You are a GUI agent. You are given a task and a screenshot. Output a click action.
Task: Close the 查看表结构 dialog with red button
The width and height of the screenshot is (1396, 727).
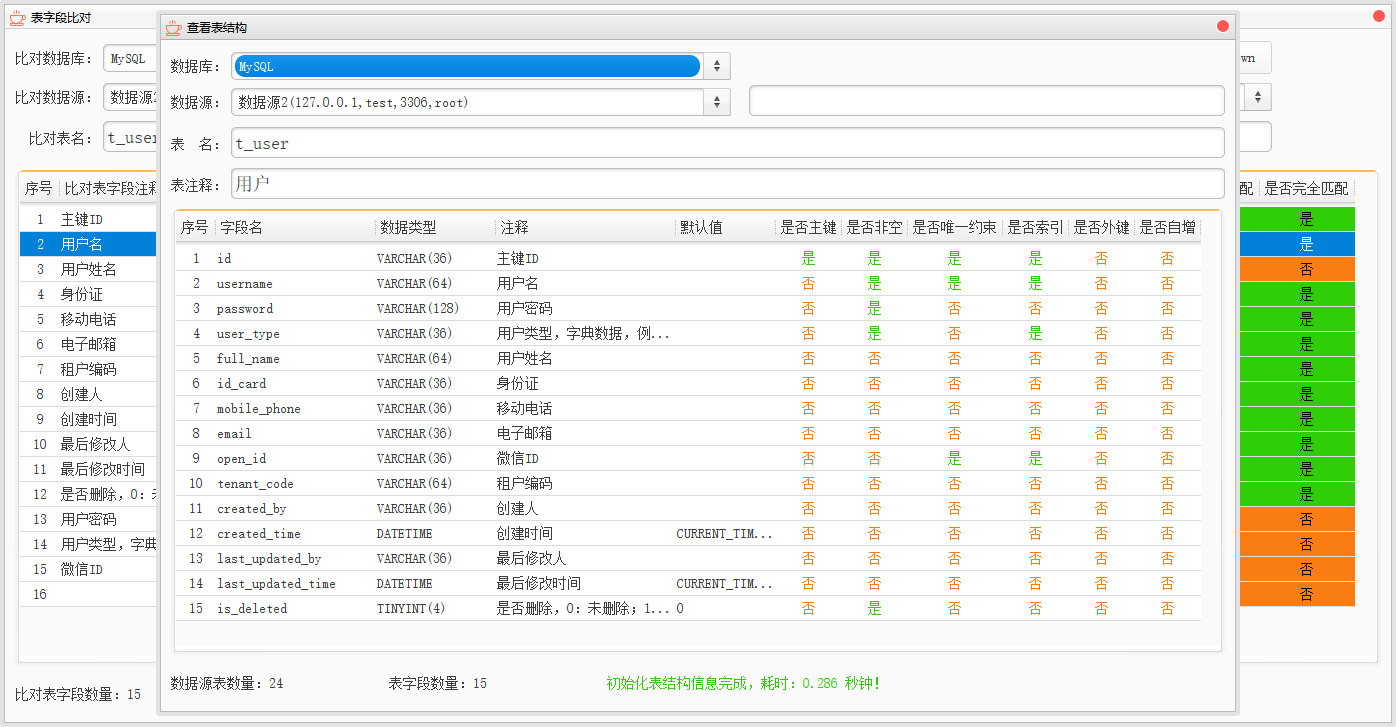pos(1222,27)
